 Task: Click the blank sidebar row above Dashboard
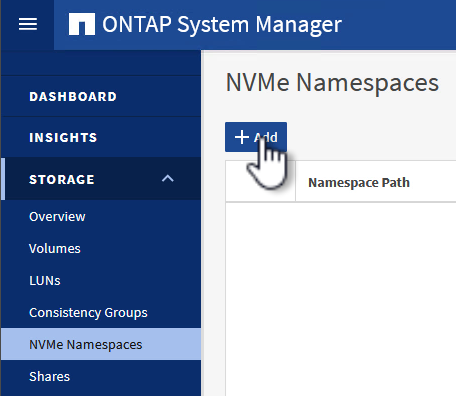[x=101, y=63]
